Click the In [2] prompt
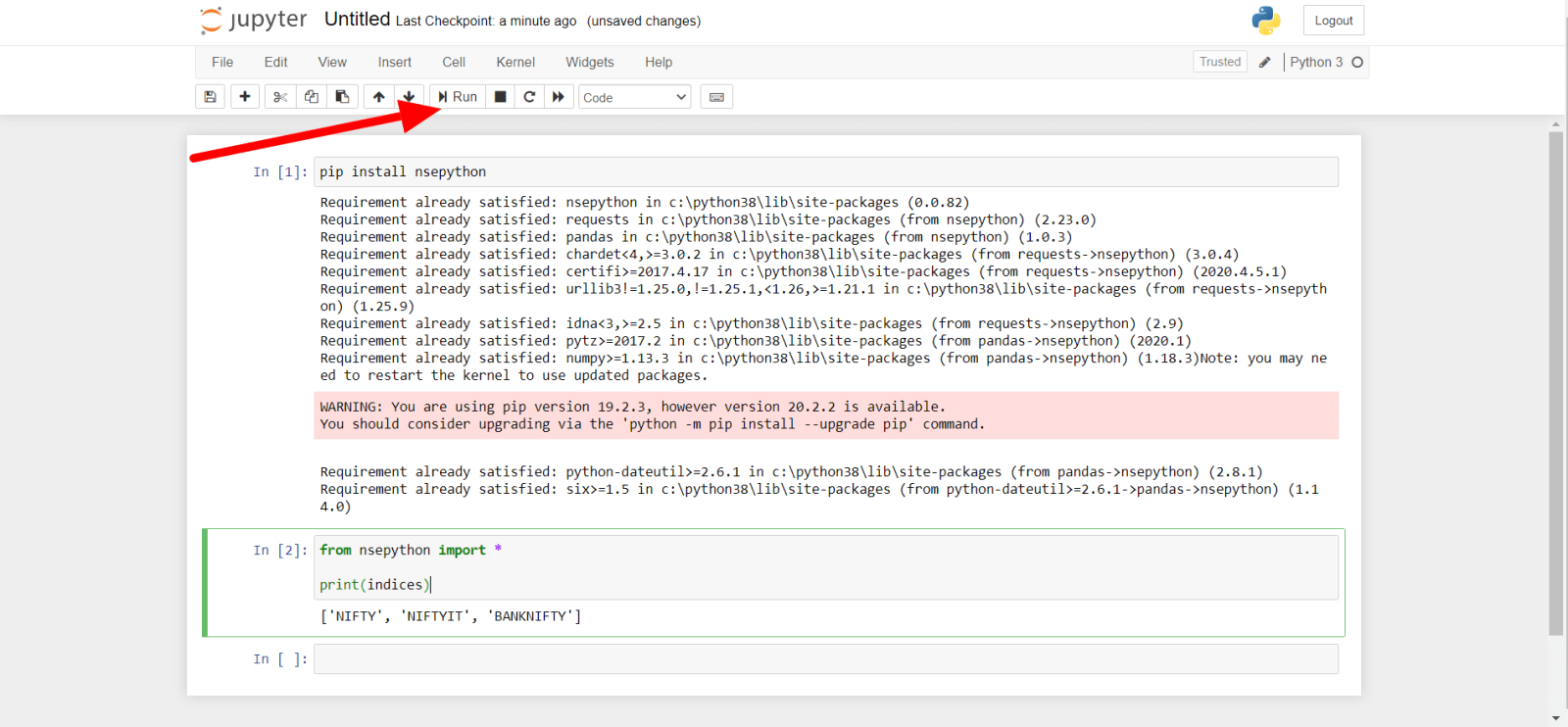Screen dimensions: 1568x727 [x=280, y=551]
